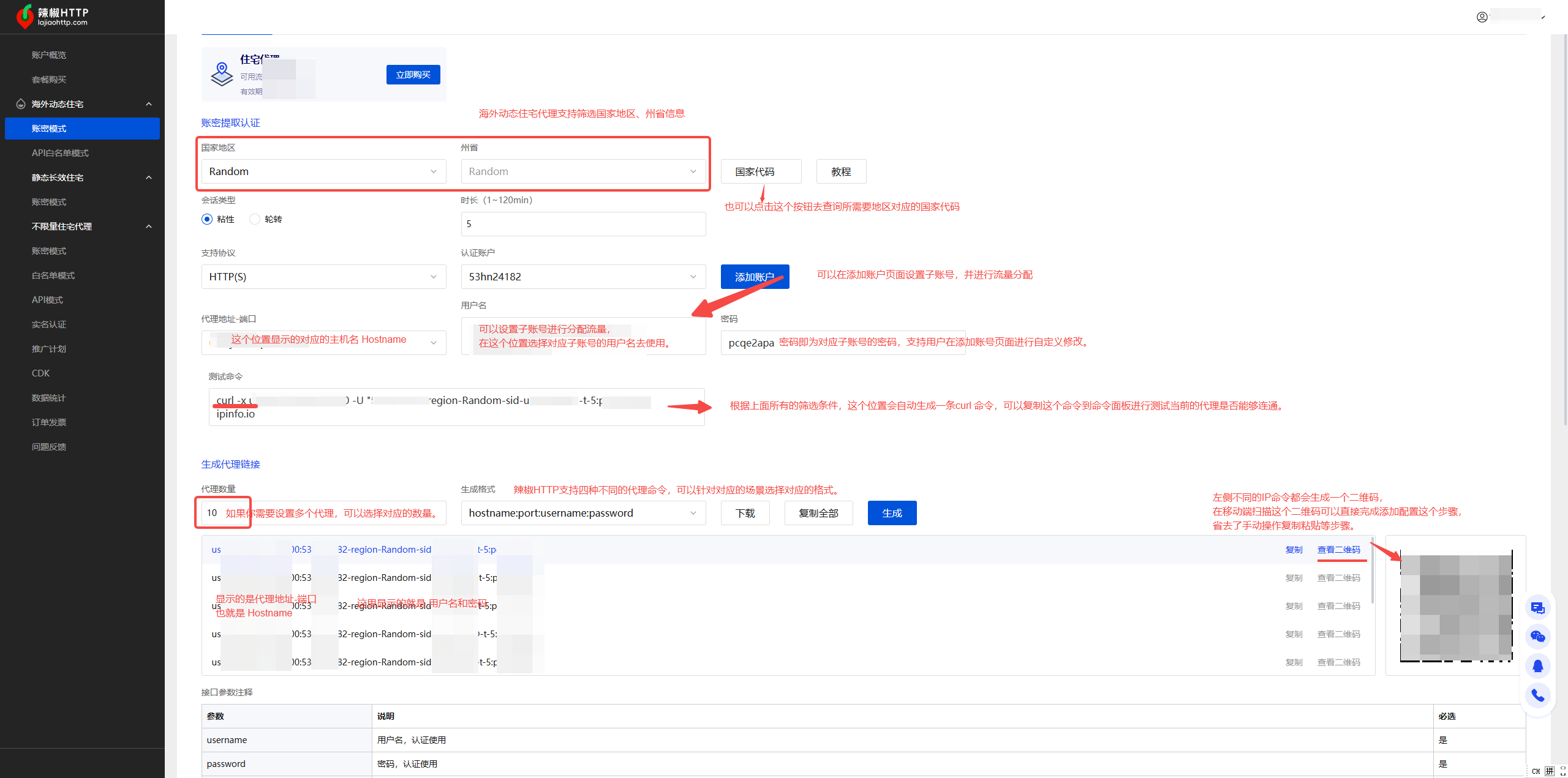The width and height of the screenshot is (1568, 778).
Task: Click the blue 生成 button
Action: tap(891, 513)
